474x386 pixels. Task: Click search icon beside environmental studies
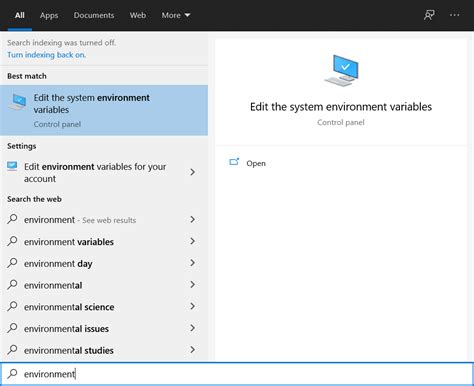pos(12,349)
